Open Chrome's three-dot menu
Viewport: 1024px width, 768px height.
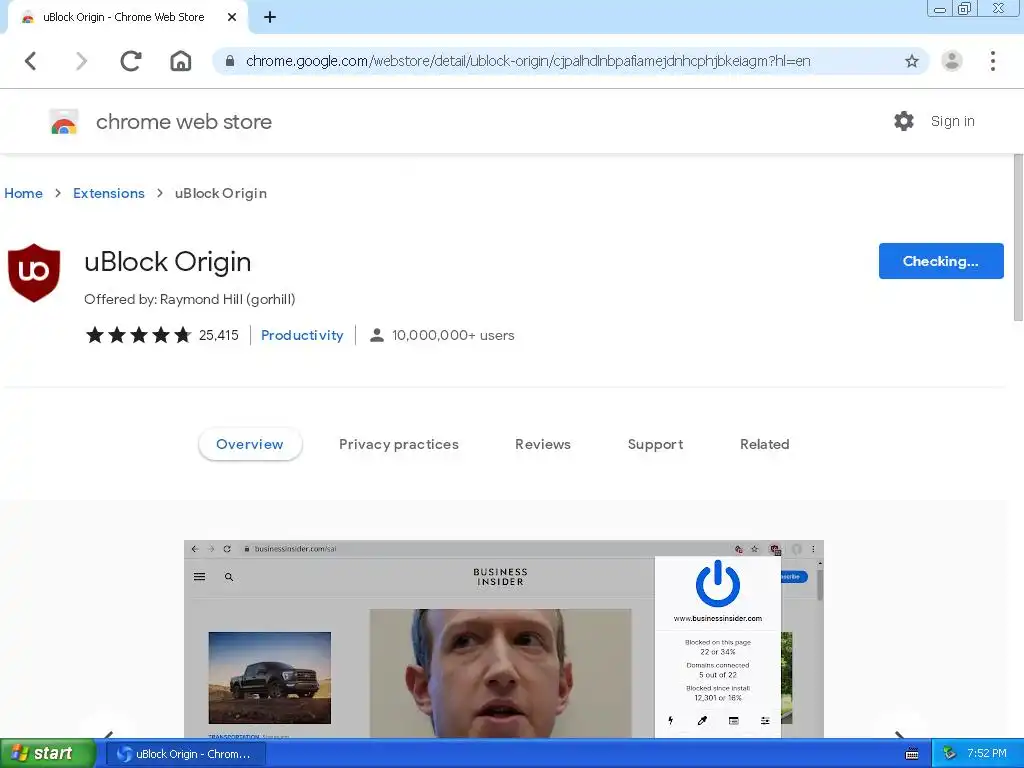click(993, 61)
